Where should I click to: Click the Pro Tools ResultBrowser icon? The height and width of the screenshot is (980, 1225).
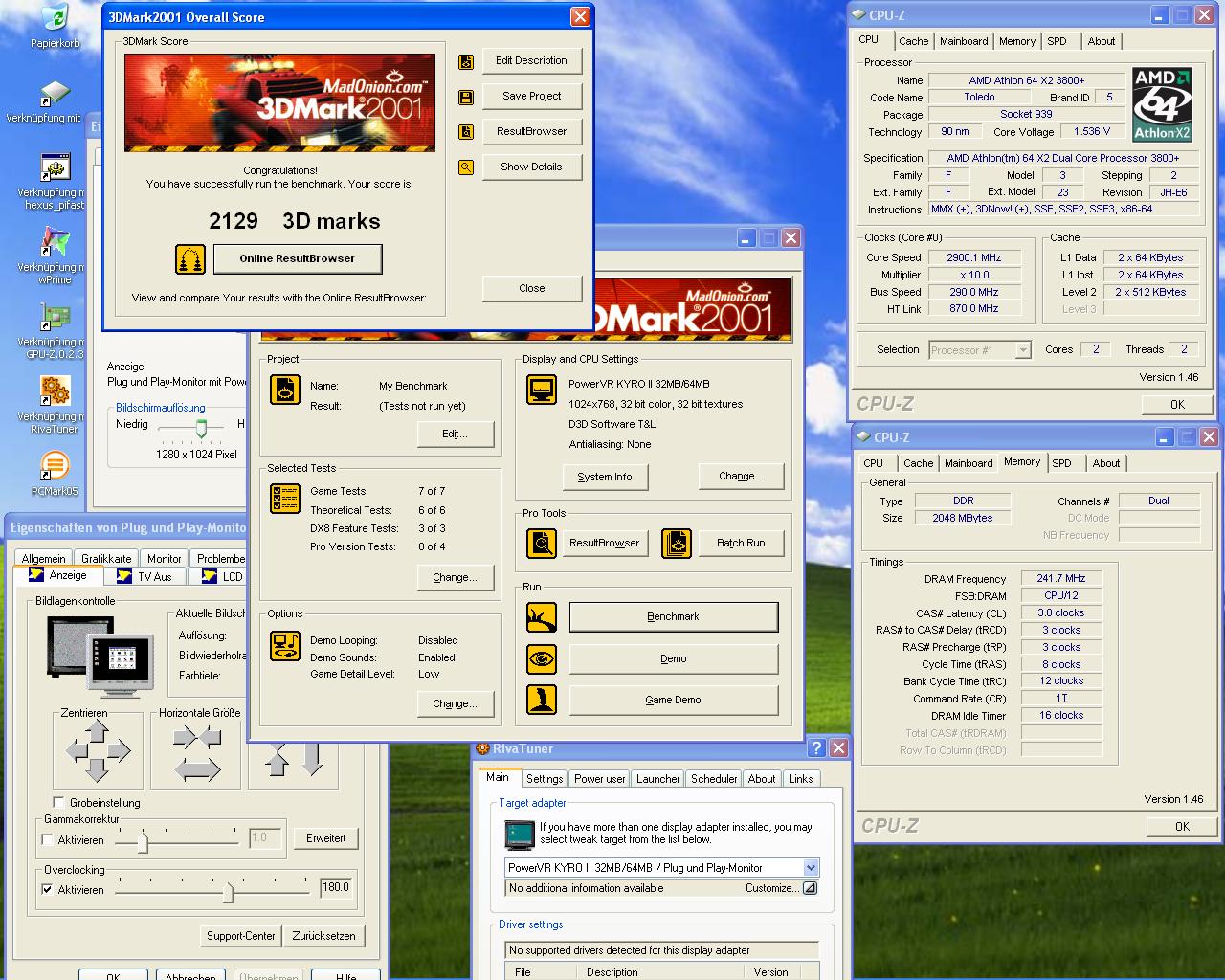pyautogui.click(x=542, y=543)
